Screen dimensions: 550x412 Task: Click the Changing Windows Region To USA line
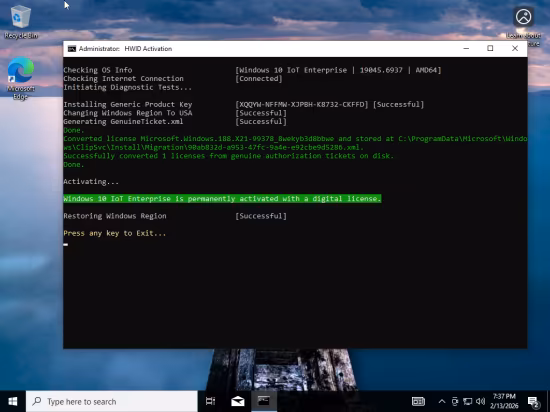128,113
